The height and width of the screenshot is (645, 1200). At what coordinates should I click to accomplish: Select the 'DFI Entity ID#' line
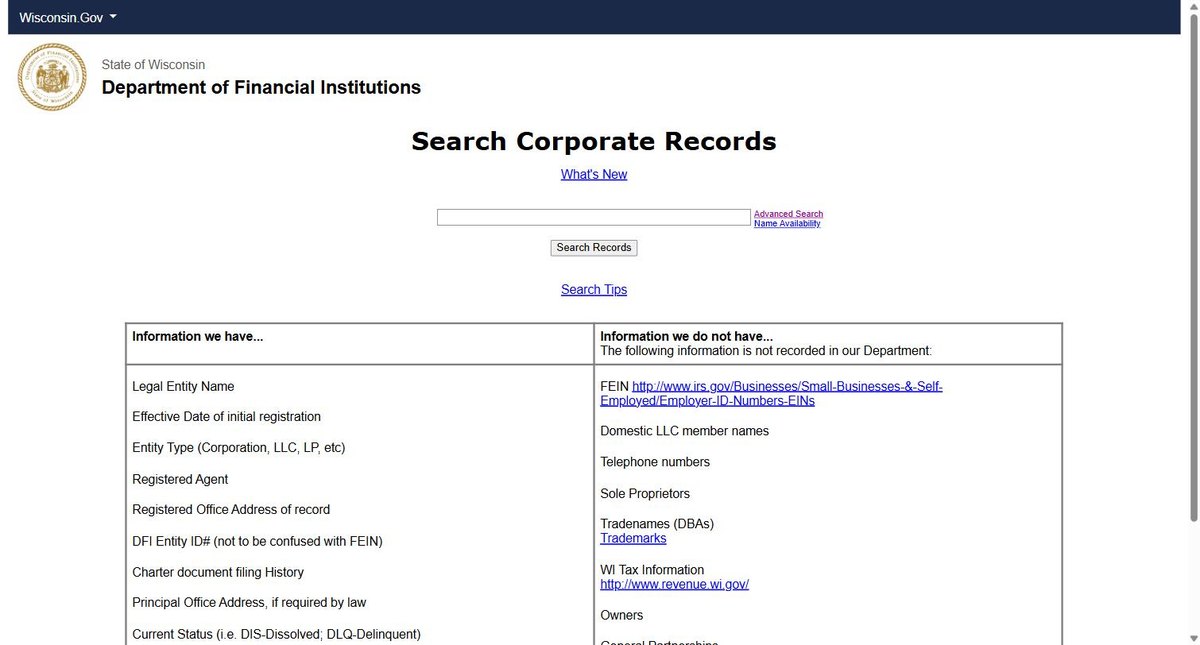(257, 541)
